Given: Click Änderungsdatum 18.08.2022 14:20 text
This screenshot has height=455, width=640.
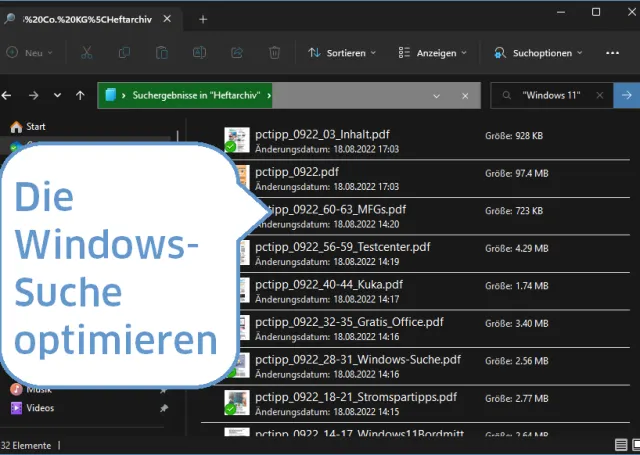Looking at the screenshot, I should click(x=327, y=224).
